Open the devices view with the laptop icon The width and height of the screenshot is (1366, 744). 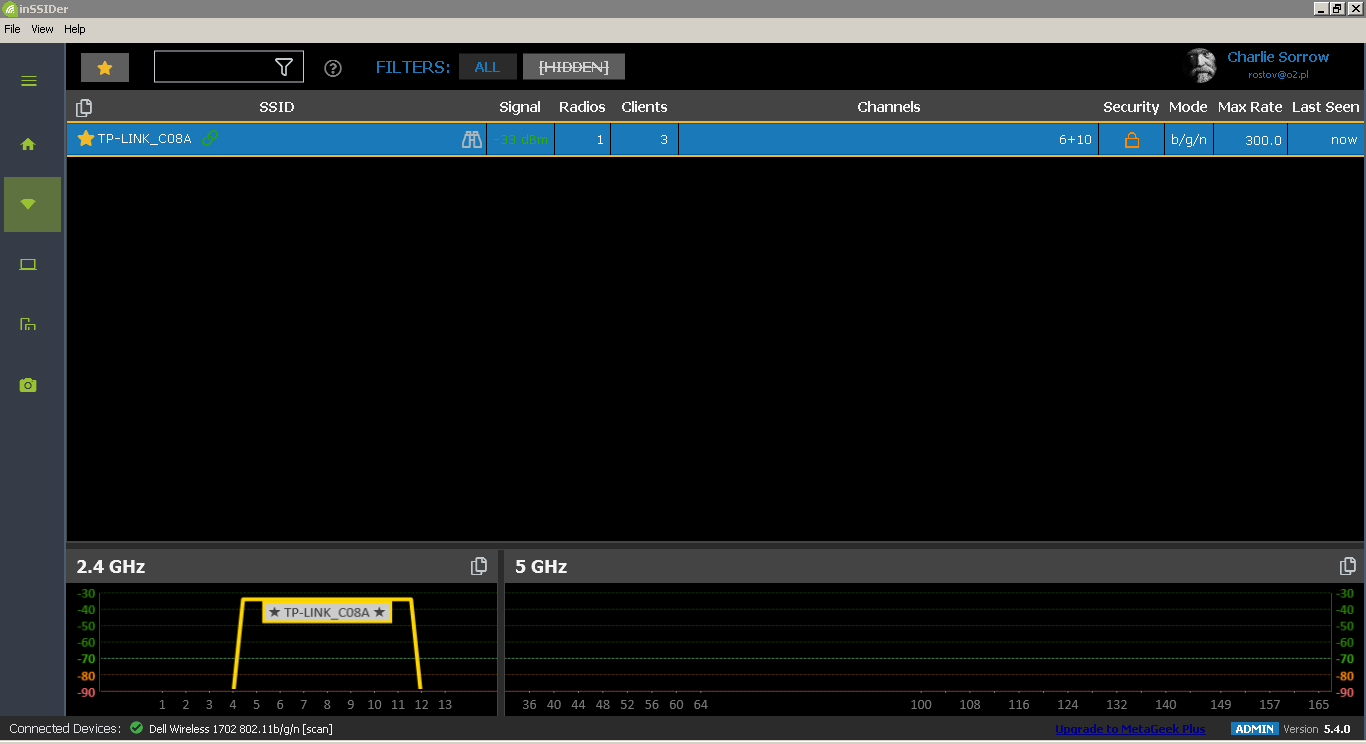[x=27, y=264]
